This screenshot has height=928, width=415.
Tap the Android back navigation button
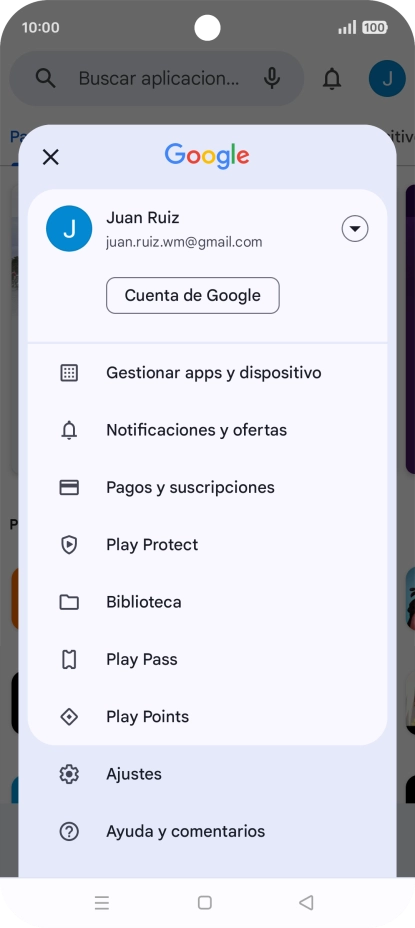306,903
